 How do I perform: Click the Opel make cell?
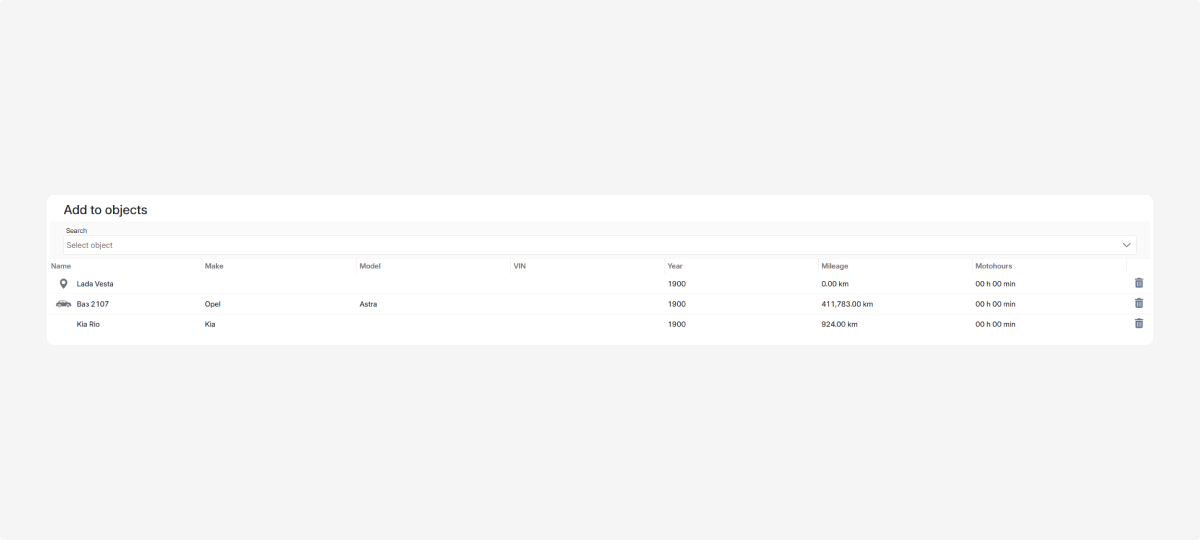tap(212, 304)
